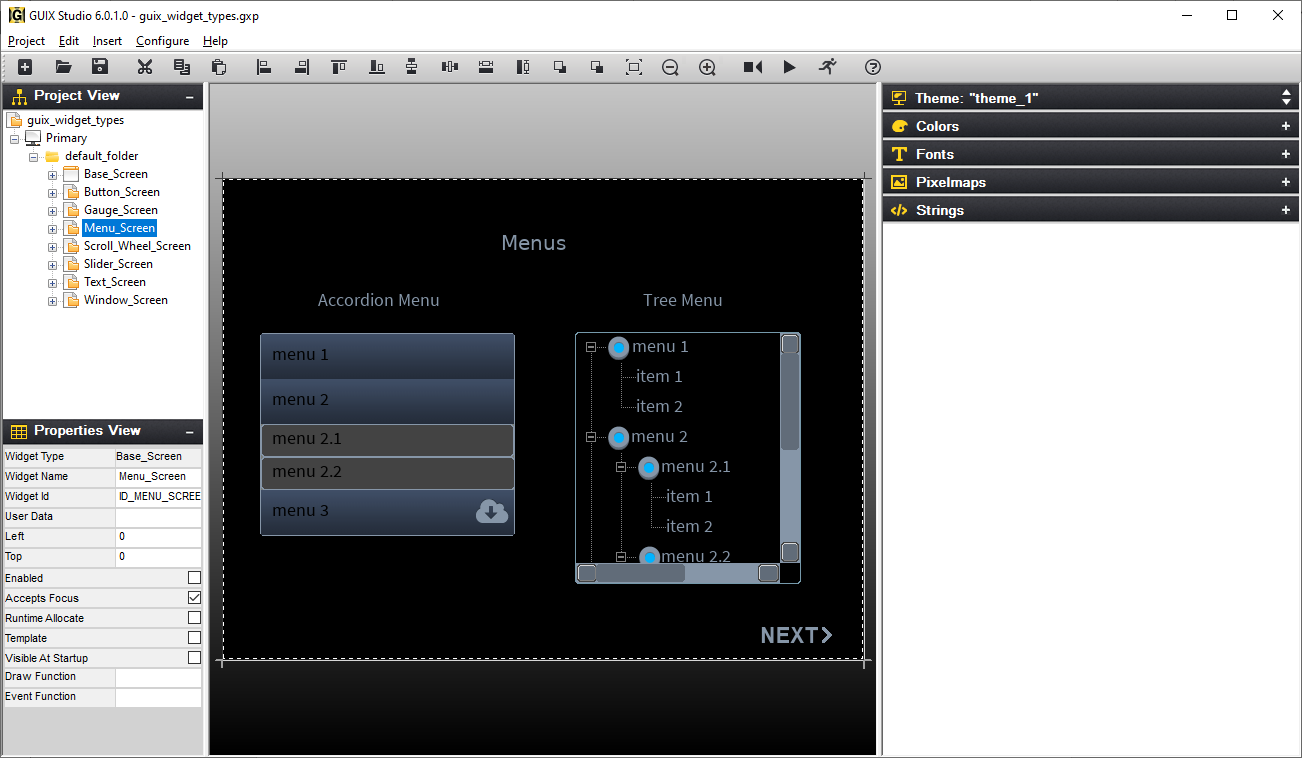Select the NEXT widget on the canvas
Image resolution: width=1302 pixels, height=758 pixels.
(x=796, y=635)
